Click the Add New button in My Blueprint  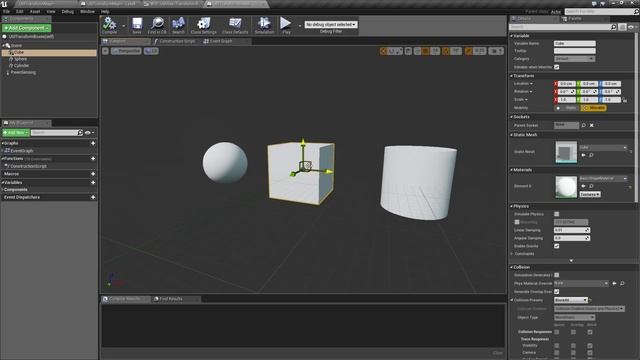click(x=16, y=133)
